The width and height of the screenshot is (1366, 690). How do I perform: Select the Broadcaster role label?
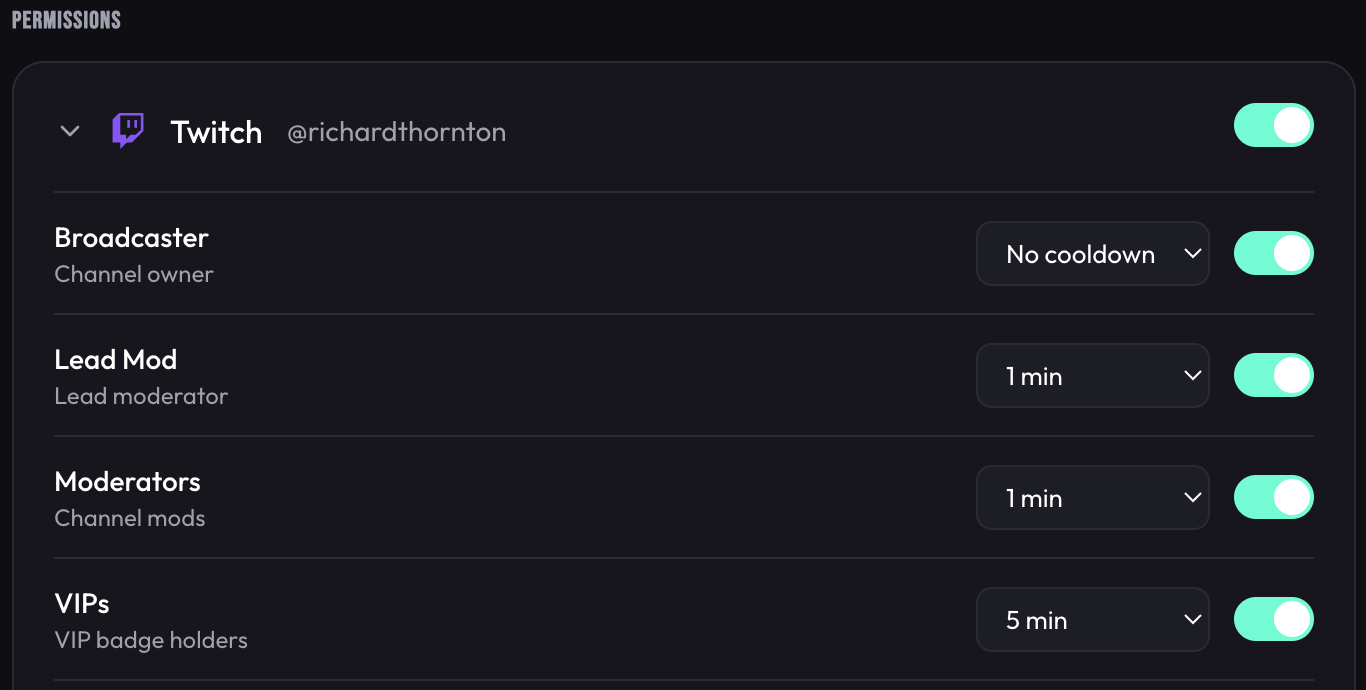(131, 238)
